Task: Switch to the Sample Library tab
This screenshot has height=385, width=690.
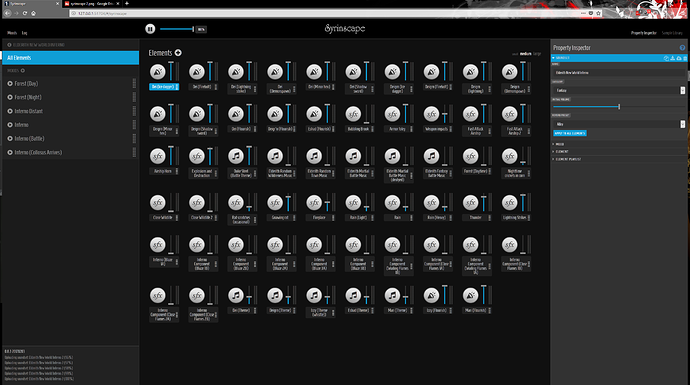Action: click(x=672, y=33)
